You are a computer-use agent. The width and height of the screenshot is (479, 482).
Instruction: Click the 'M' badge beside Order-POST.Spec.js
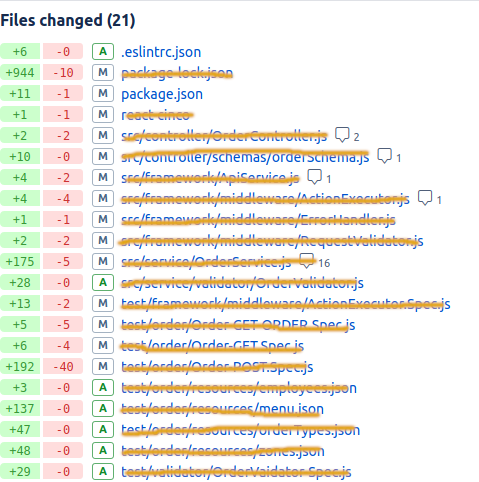coord(103,367)
